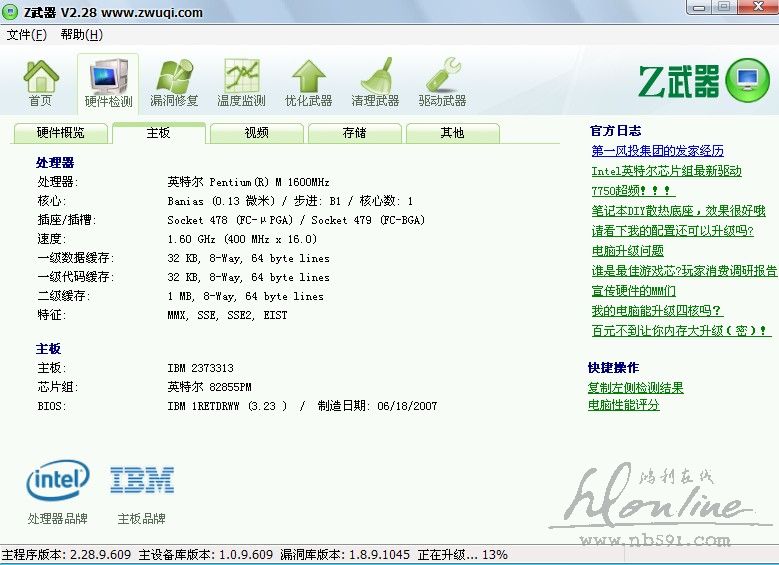Close the Z武器 window
The image size is (779, 565).
click(758, 7)
